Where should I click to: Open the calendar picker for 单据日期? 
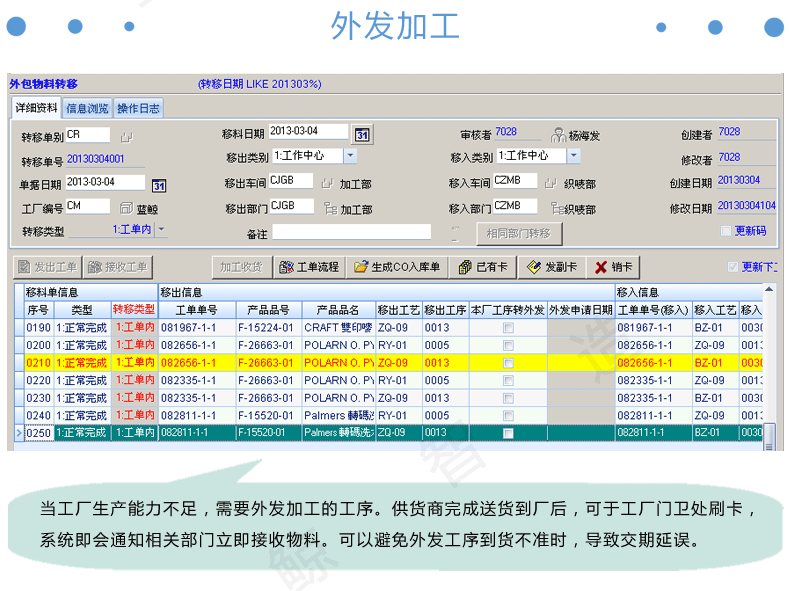click(x=159, y=186)
